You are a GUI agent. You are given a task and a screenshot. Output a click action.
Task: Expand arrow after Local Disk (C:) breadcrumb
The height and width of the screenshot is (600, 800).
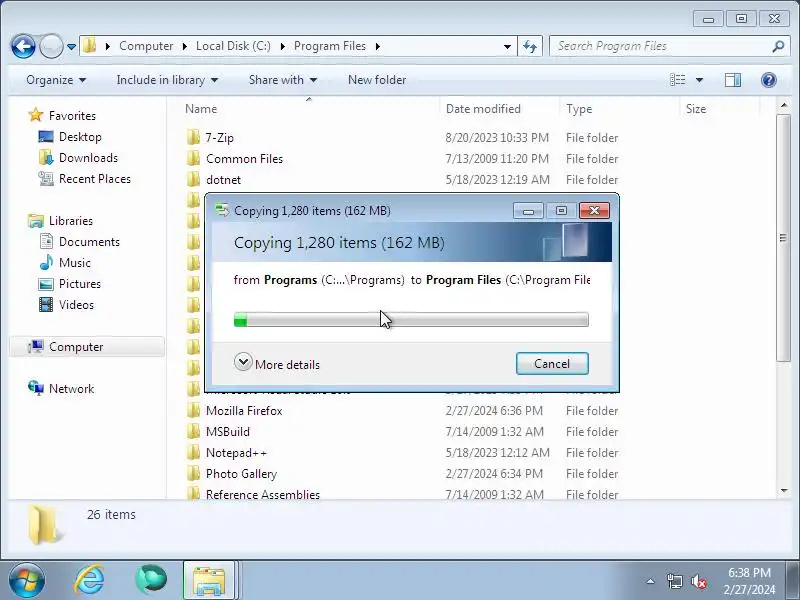coord(282,46)
